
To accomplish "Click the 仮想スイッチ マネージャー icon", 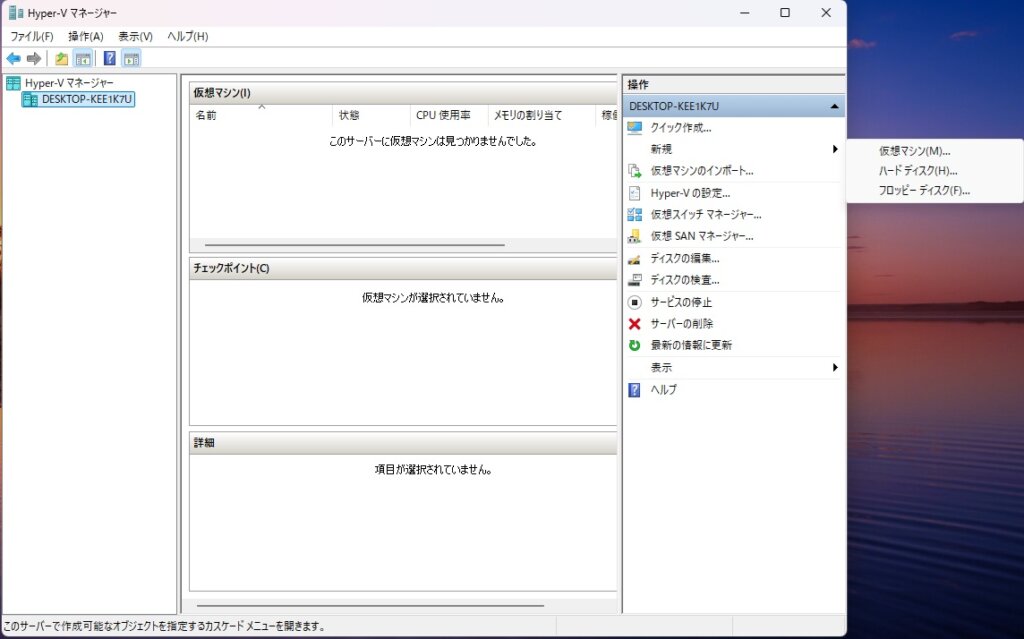I will (x=634, y=214).
